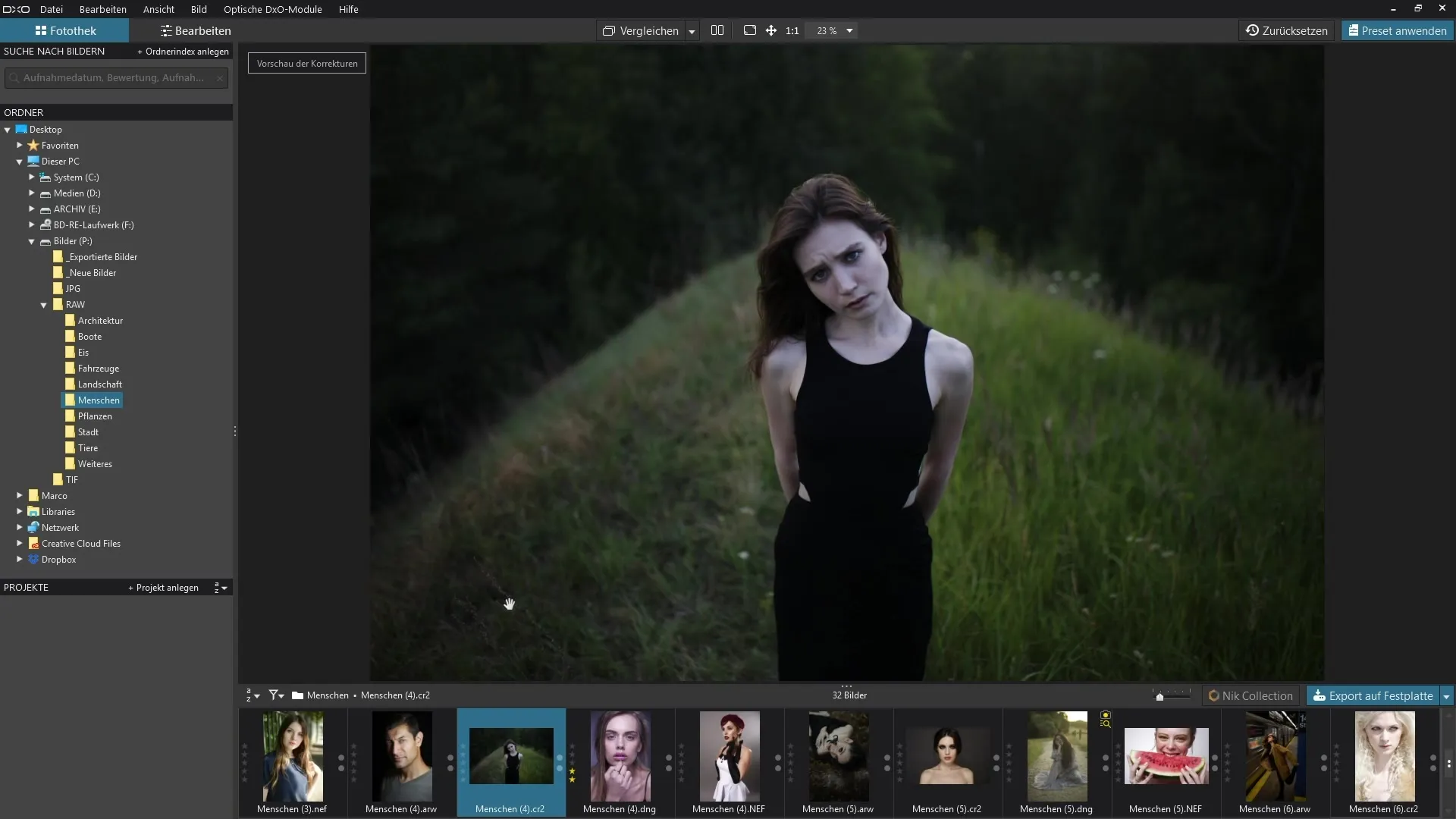Activate the fullscreen view icon
The image size is (1456, 819).
750,30
